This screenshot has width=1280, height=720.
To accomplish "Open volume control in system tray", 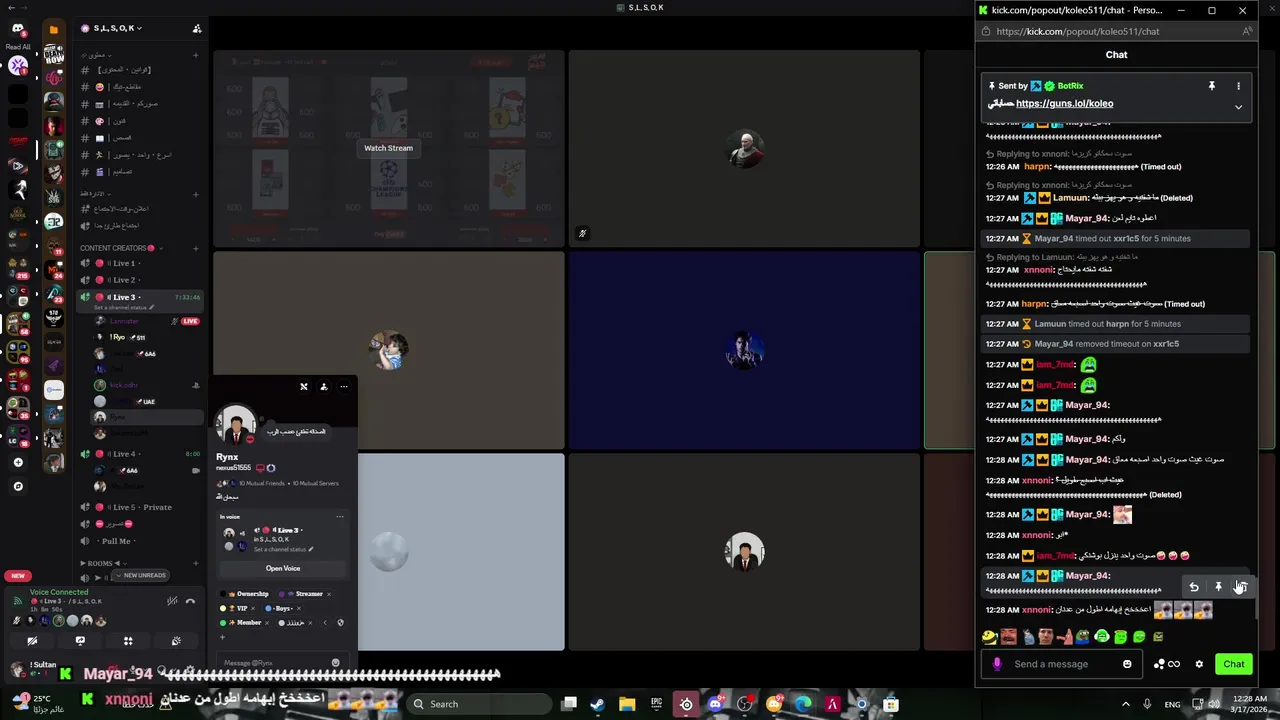I will coord(1213,704).
